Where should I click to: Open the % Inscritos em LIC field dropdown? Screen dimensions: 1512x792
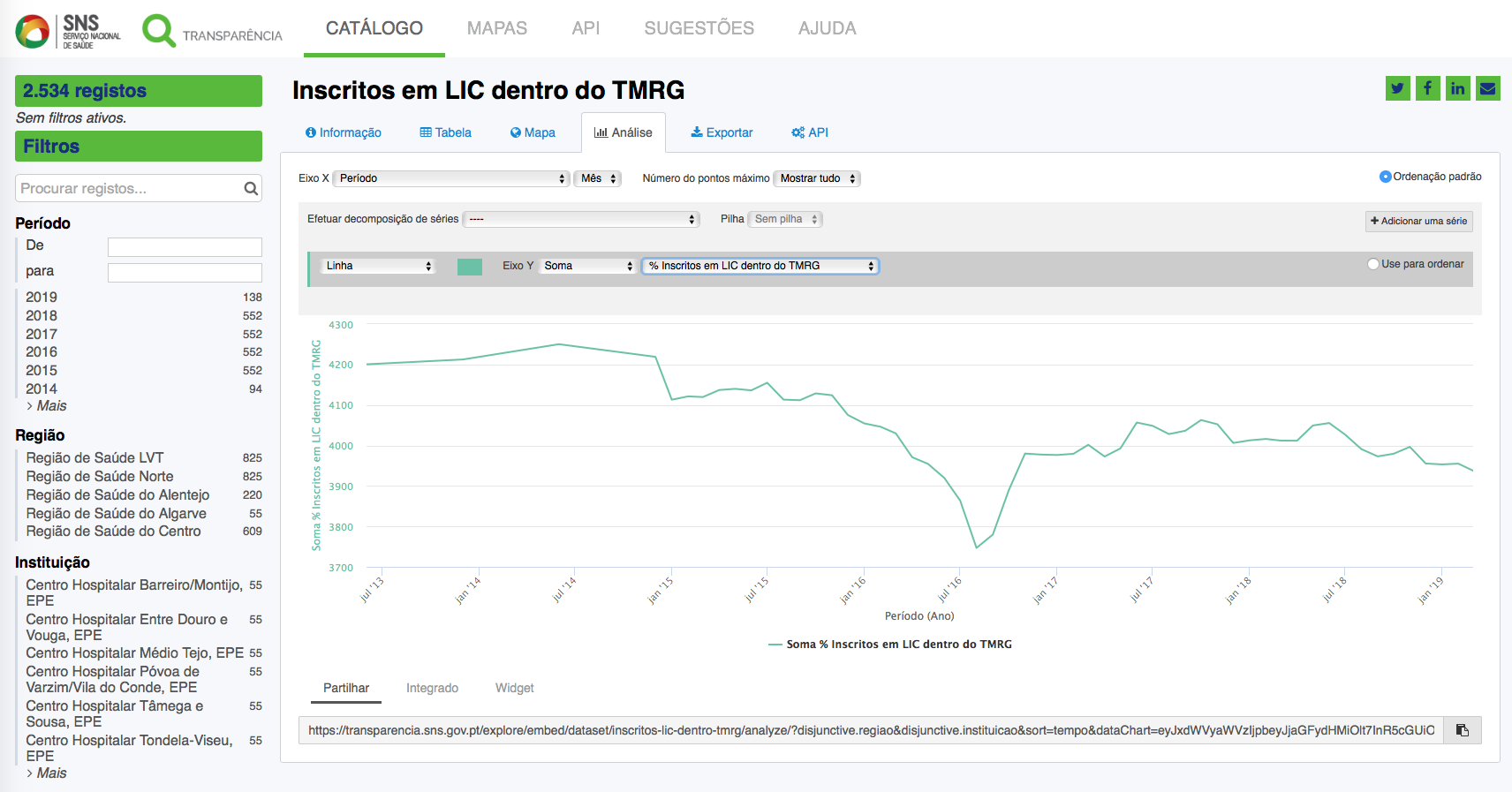click(x=760, y=266)
